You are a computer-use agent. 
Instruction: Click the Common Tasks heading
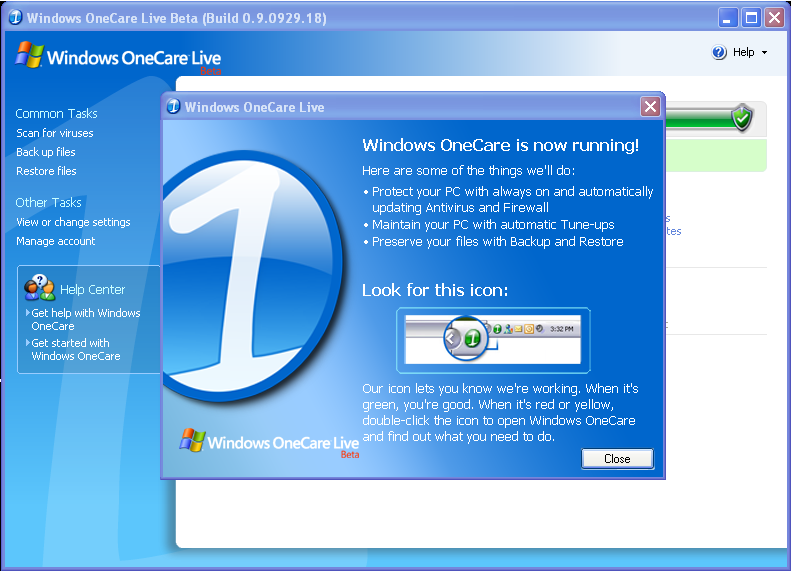tap(56, 113)
